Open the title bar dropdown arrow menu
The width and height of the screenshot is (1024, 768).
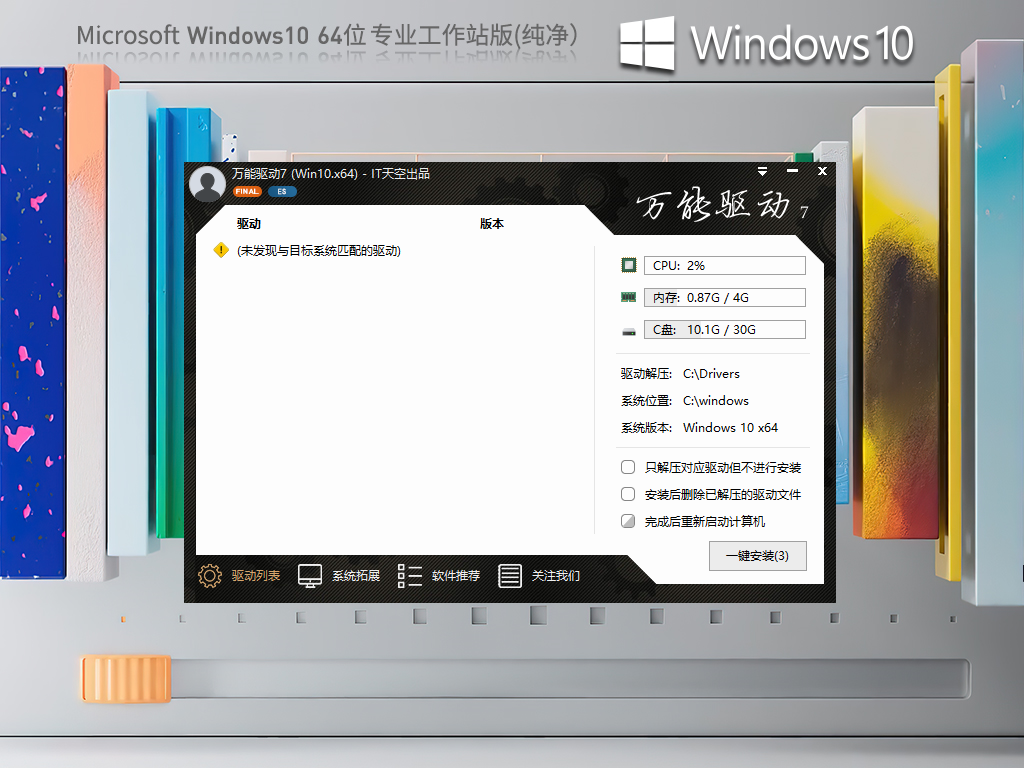(764, 172)
